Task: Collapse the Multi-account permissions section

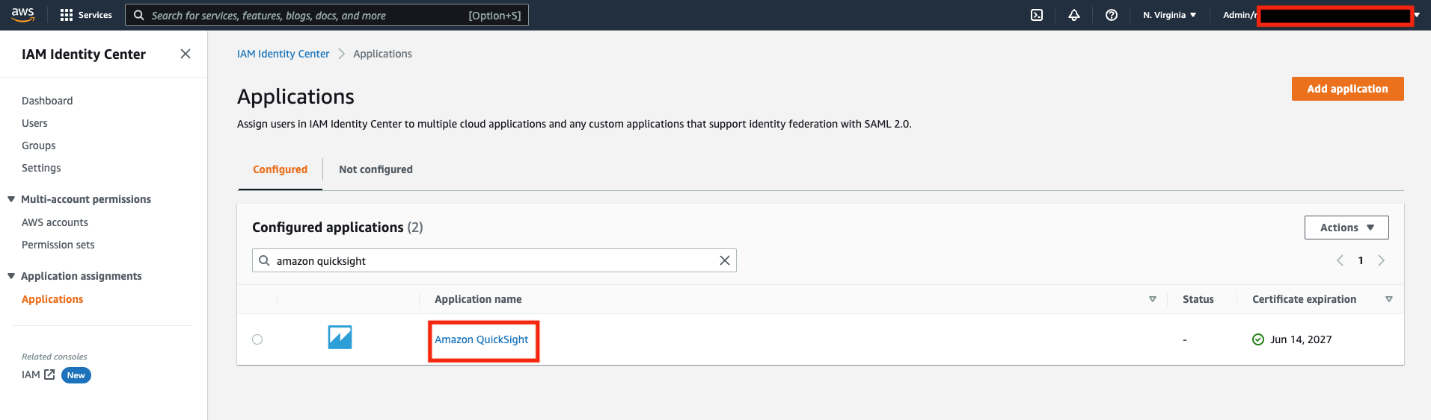Action: [11, 199]
